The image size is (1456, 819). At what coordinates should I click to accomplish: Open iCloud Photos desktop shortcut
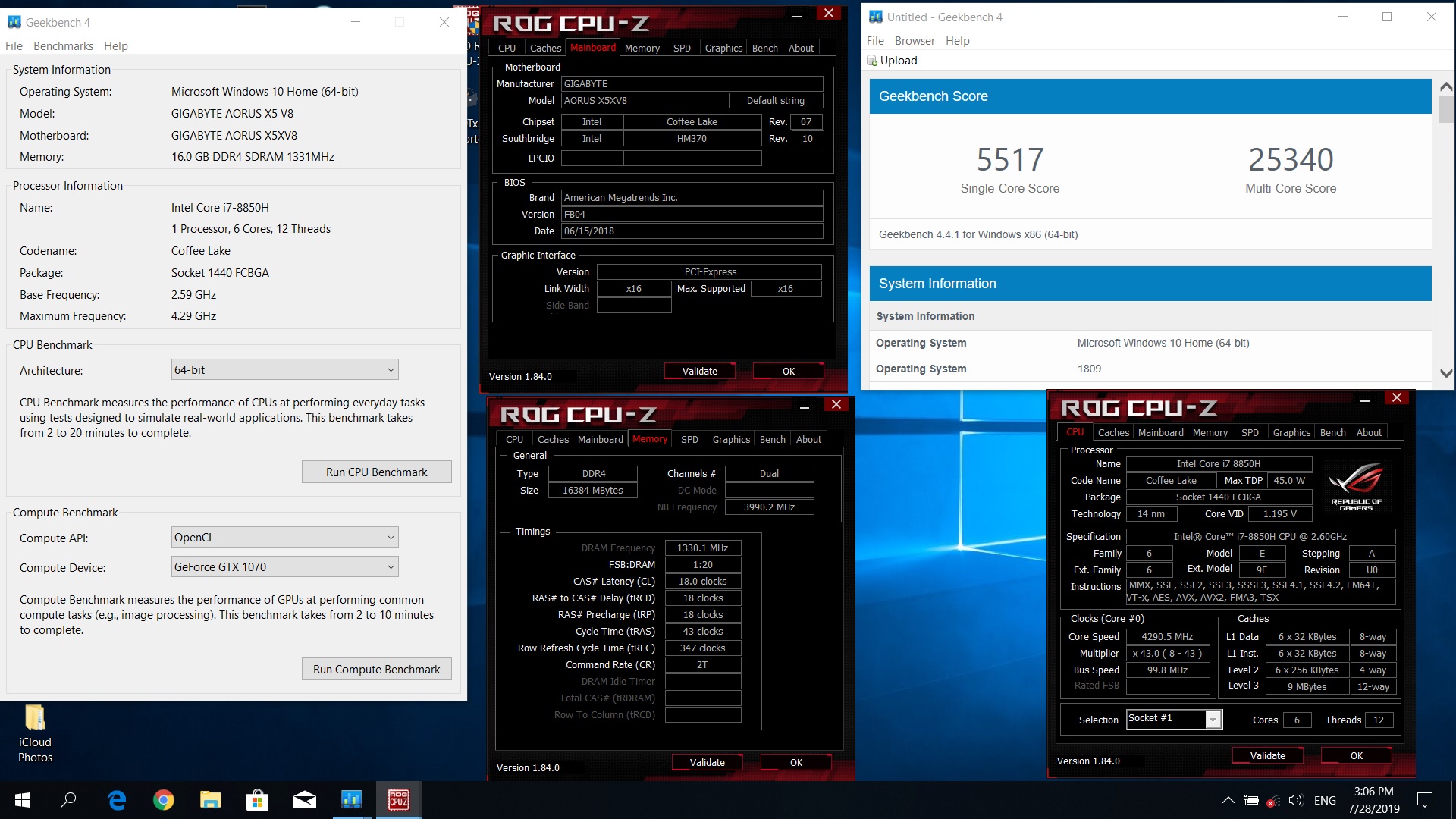[x=35, y=733]
